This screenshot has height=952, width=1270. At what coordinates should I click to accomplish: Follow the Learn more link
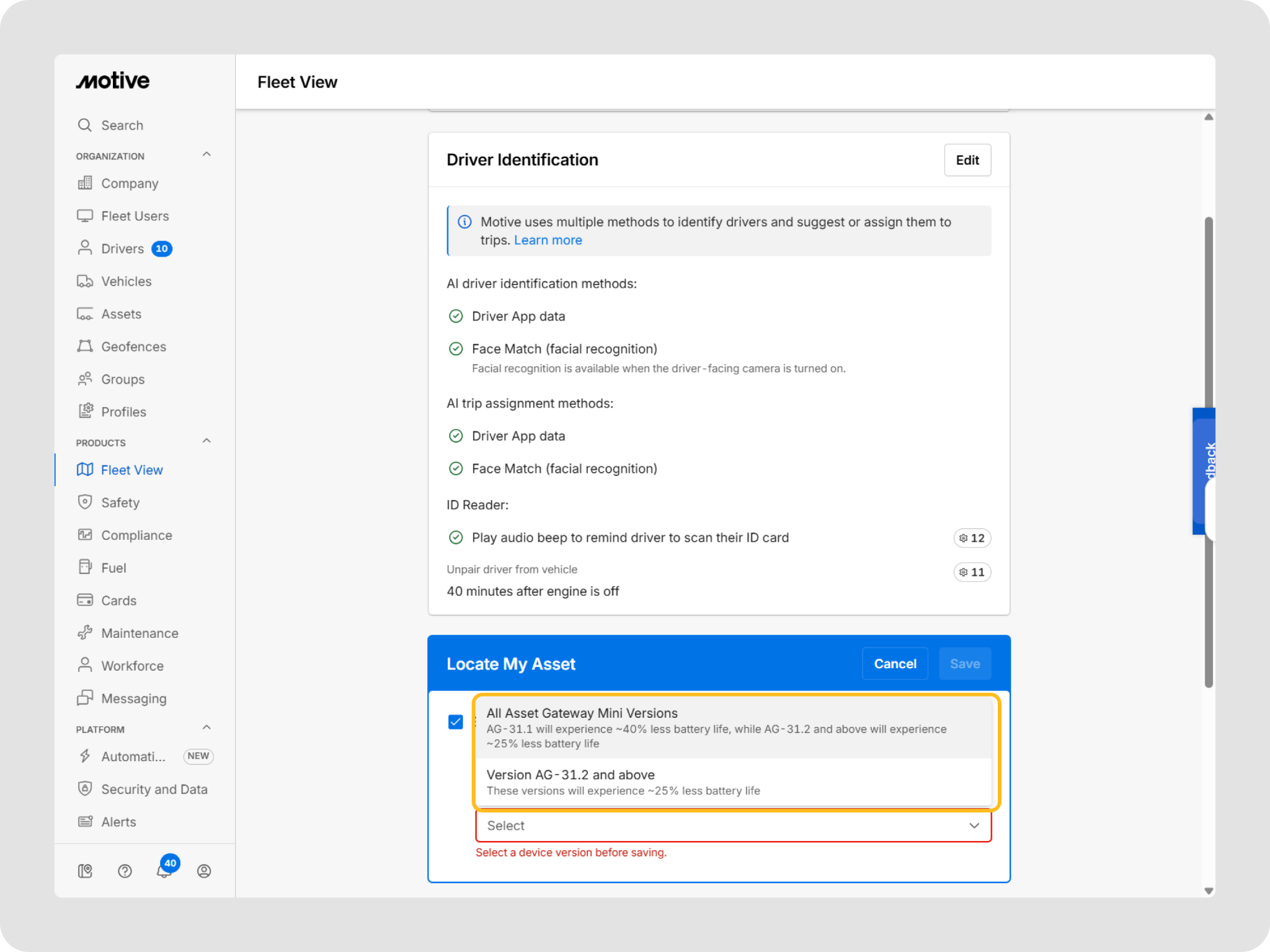(548, 240)
